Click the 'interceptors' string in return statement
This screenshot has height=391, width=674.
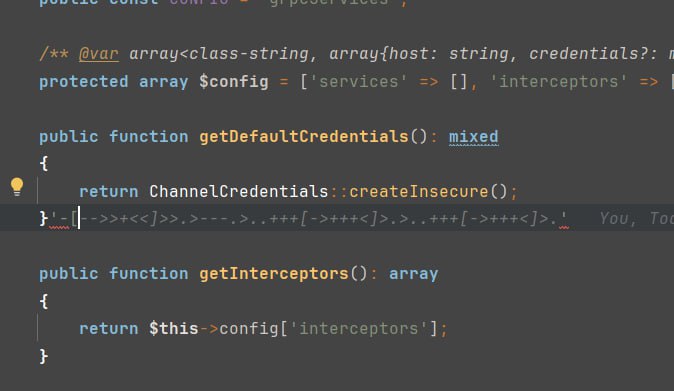tap(358, 329)
